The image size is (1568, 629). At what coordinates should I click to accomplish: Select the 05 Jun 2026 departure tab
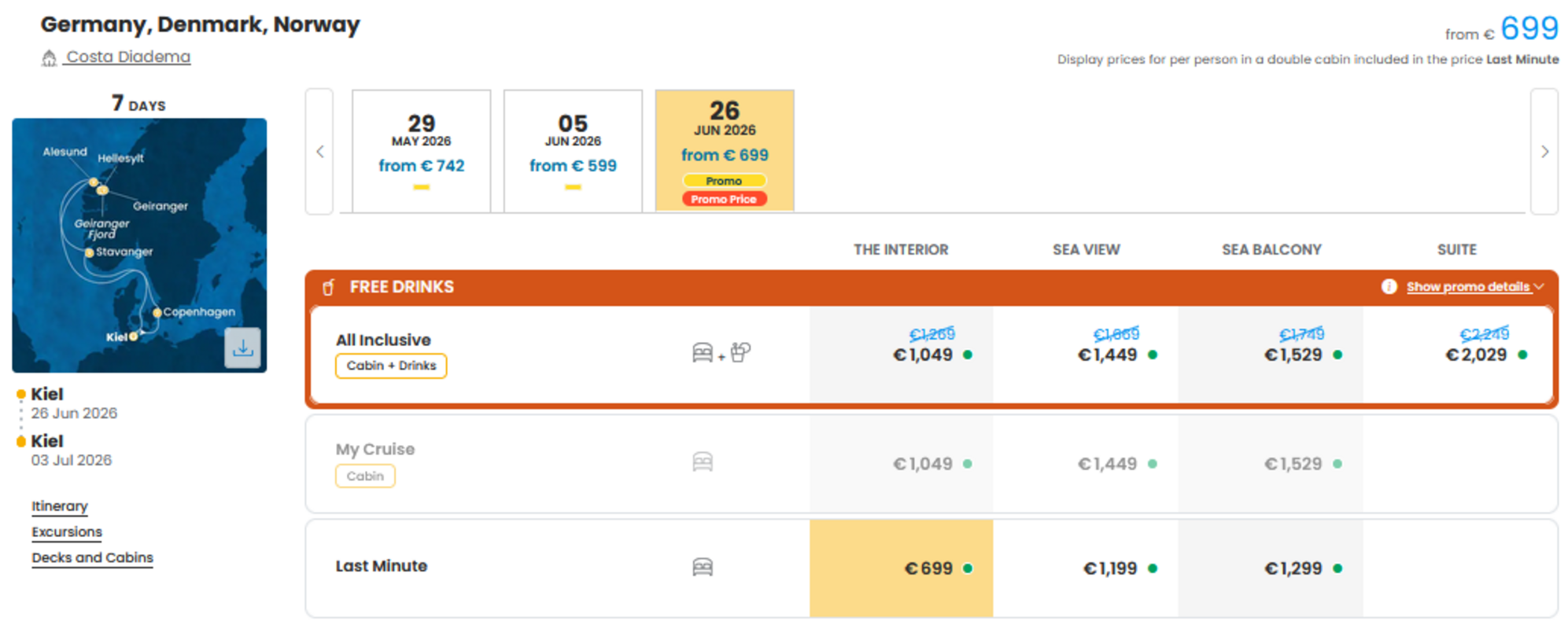coord(573,151)
